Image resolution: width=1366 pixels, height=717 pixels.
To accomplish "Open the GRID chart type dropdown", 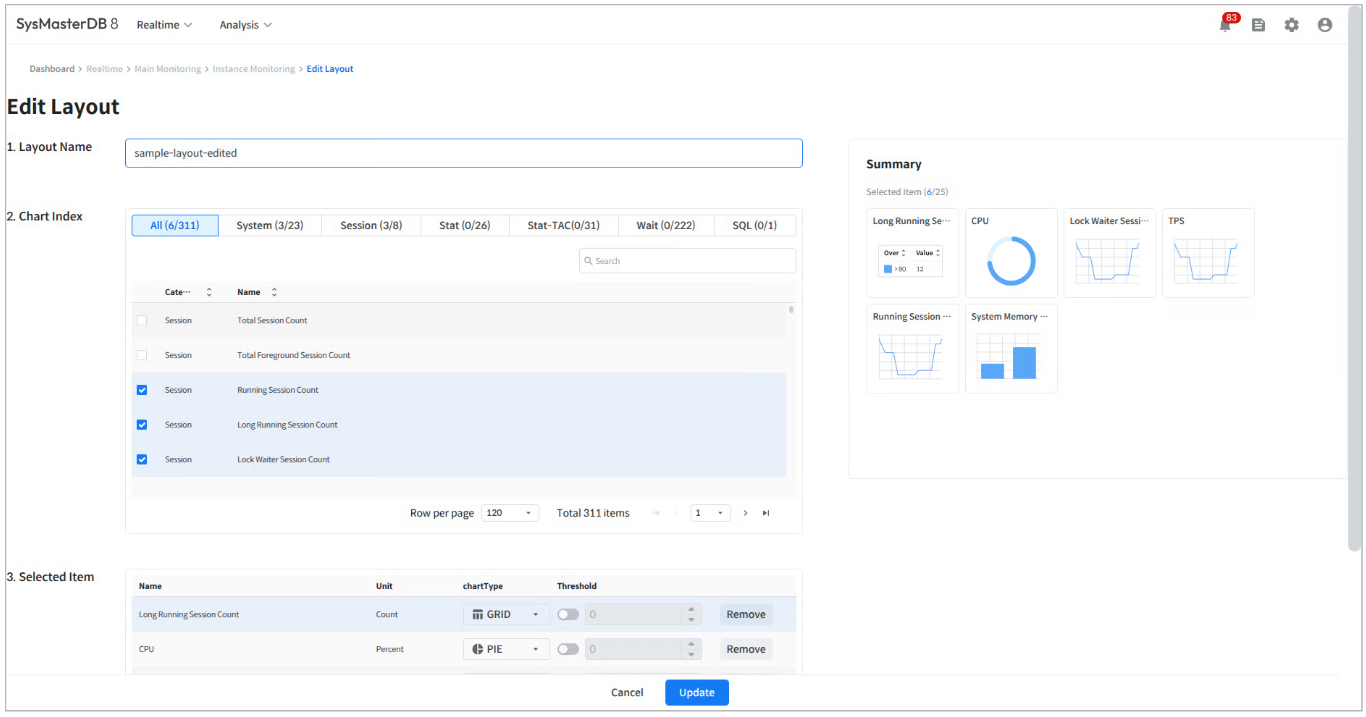I will [x=506, y=614].
